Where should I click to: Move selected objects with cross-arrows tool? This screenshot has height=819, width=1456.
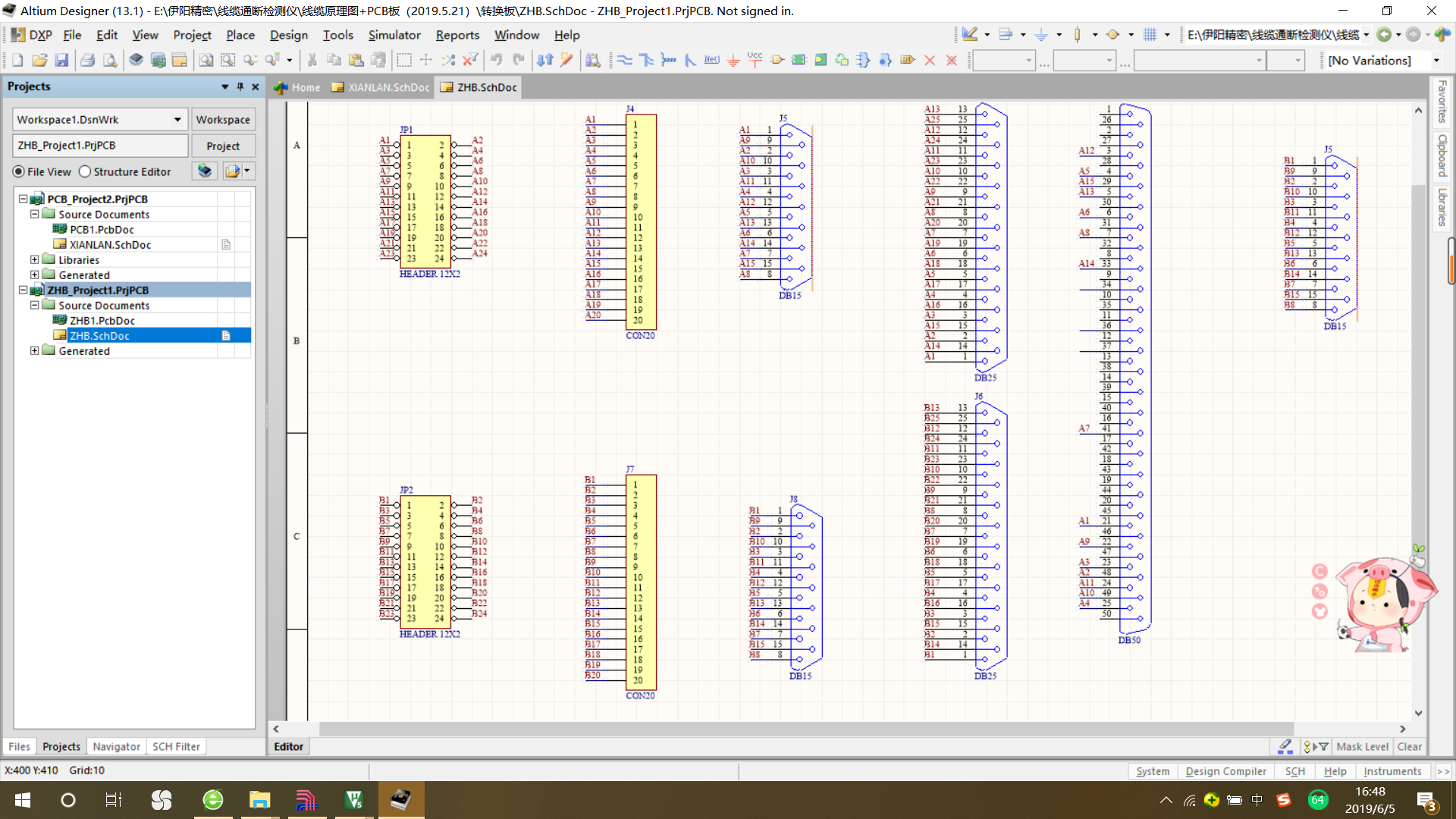(426, 60)
